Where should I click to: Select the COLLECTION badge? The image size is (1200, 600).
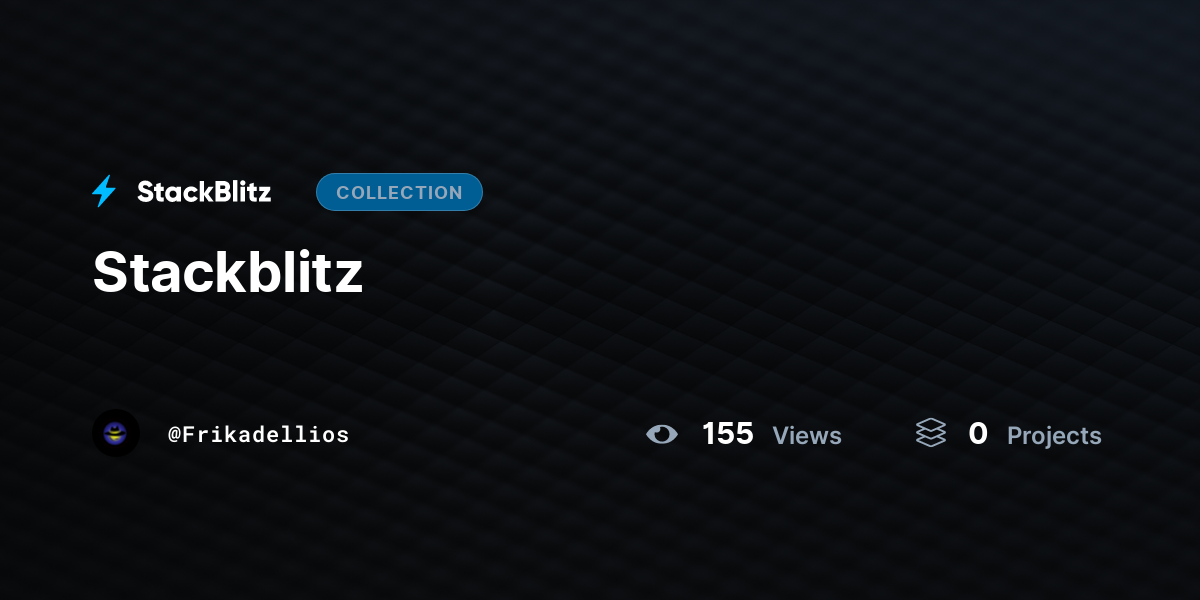(399, 192)
